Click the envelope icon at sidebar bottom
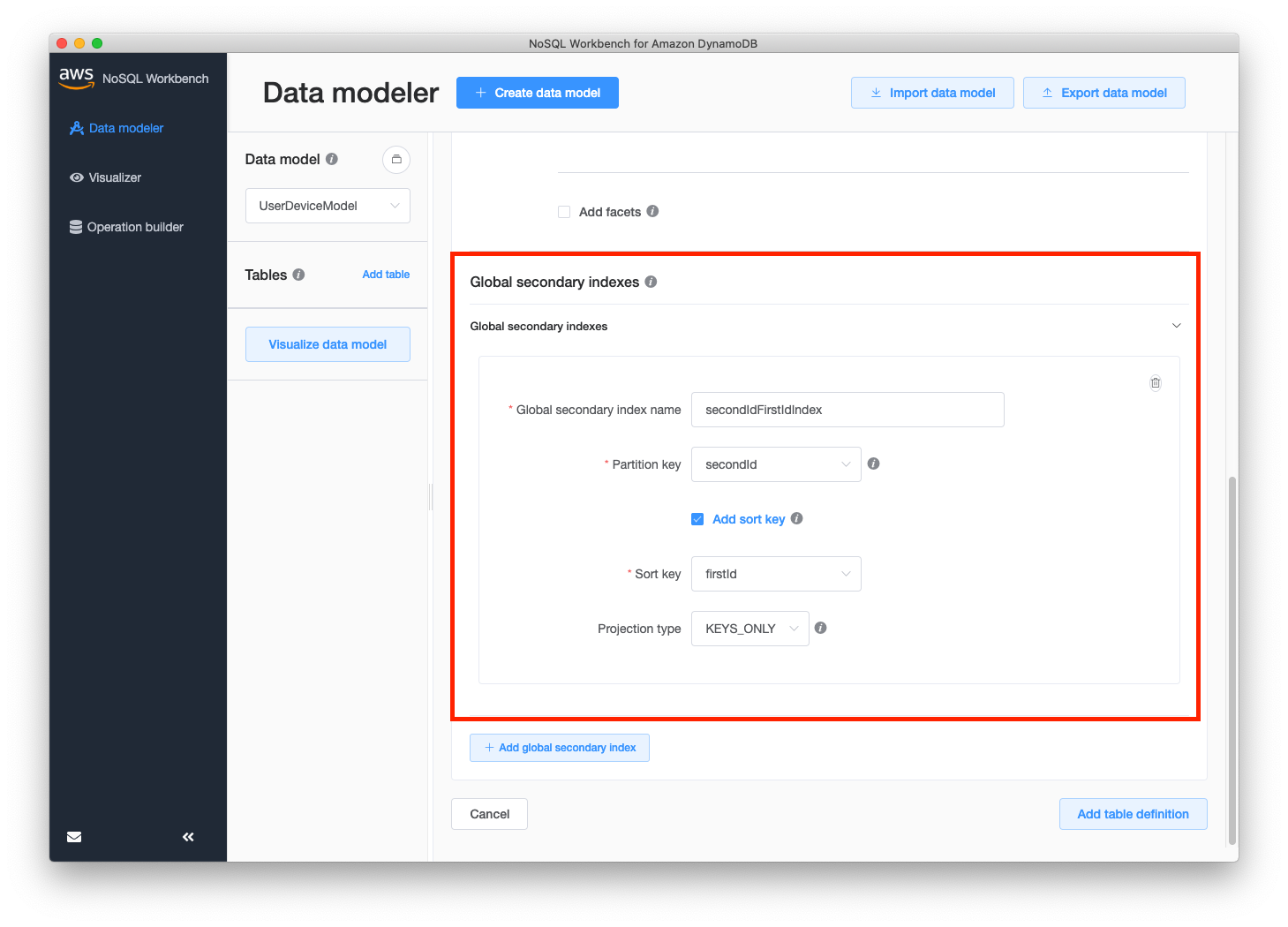Image resolution: width=1288 pixels, height=927 pixels. click(x=74, y=836)
